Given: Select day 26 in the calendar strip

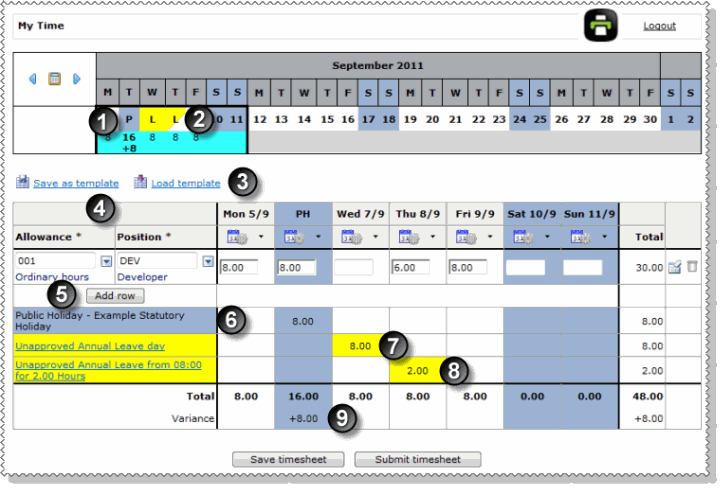Looking at the screenshot, I should click(561, 119).
